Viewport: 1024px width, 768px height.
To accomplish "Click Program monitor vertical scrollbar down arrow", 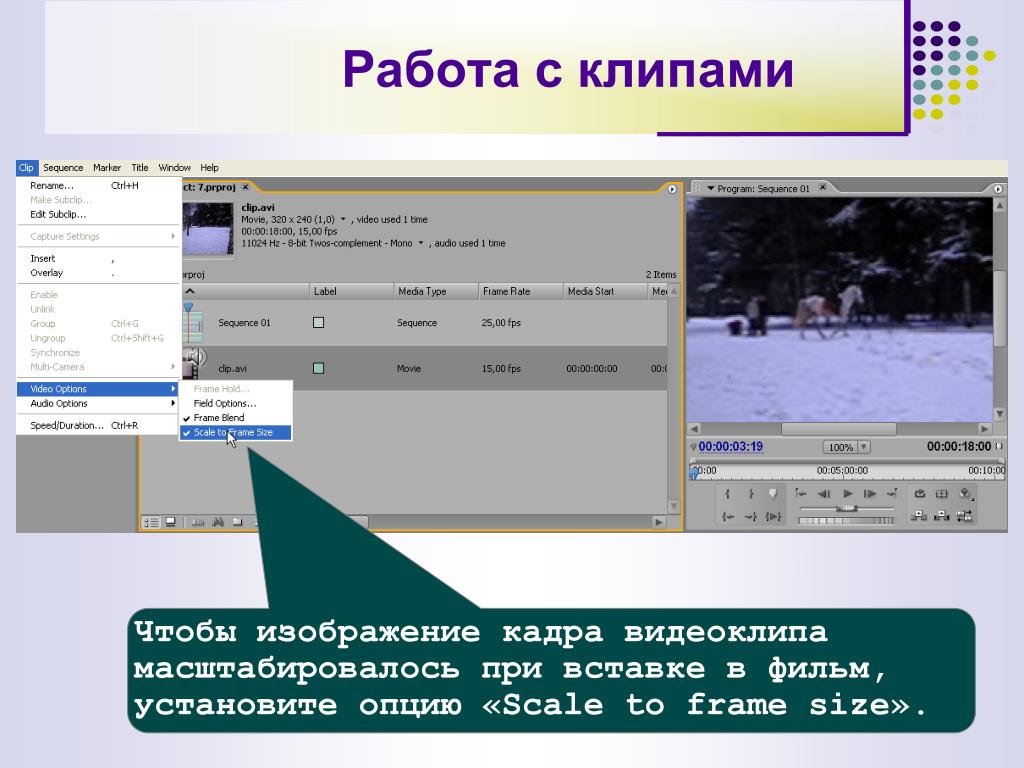I will [x=999, y=414].
